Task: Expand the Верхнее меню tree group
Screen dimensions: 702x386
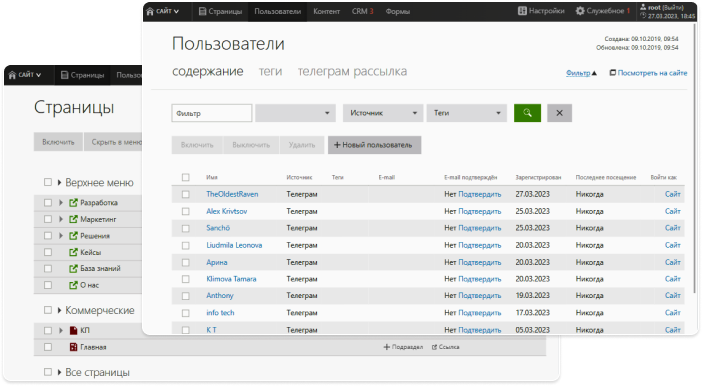Action: pos(59,183)
